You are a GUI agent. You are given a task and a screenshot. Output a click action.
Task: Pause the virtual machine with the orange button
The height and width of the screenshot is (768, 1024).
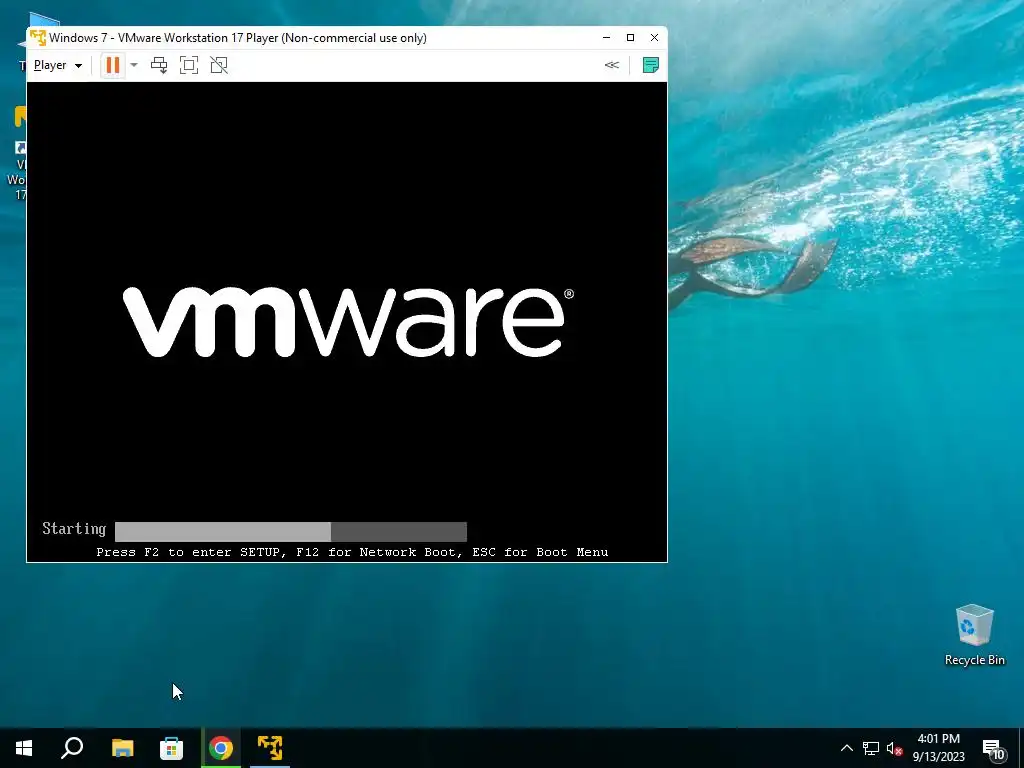click(112, 65)
